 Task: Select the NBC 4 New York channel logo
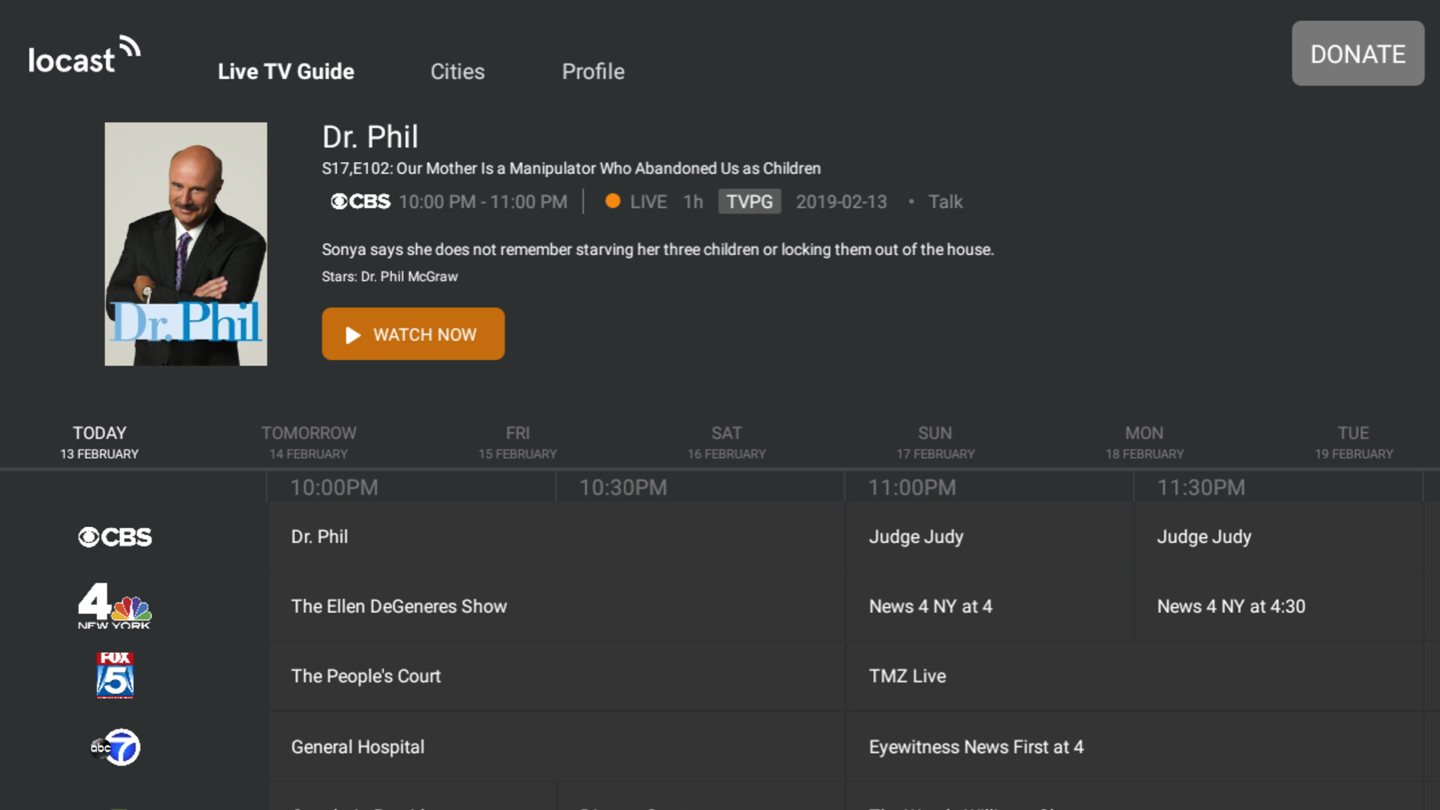[115, 606]
